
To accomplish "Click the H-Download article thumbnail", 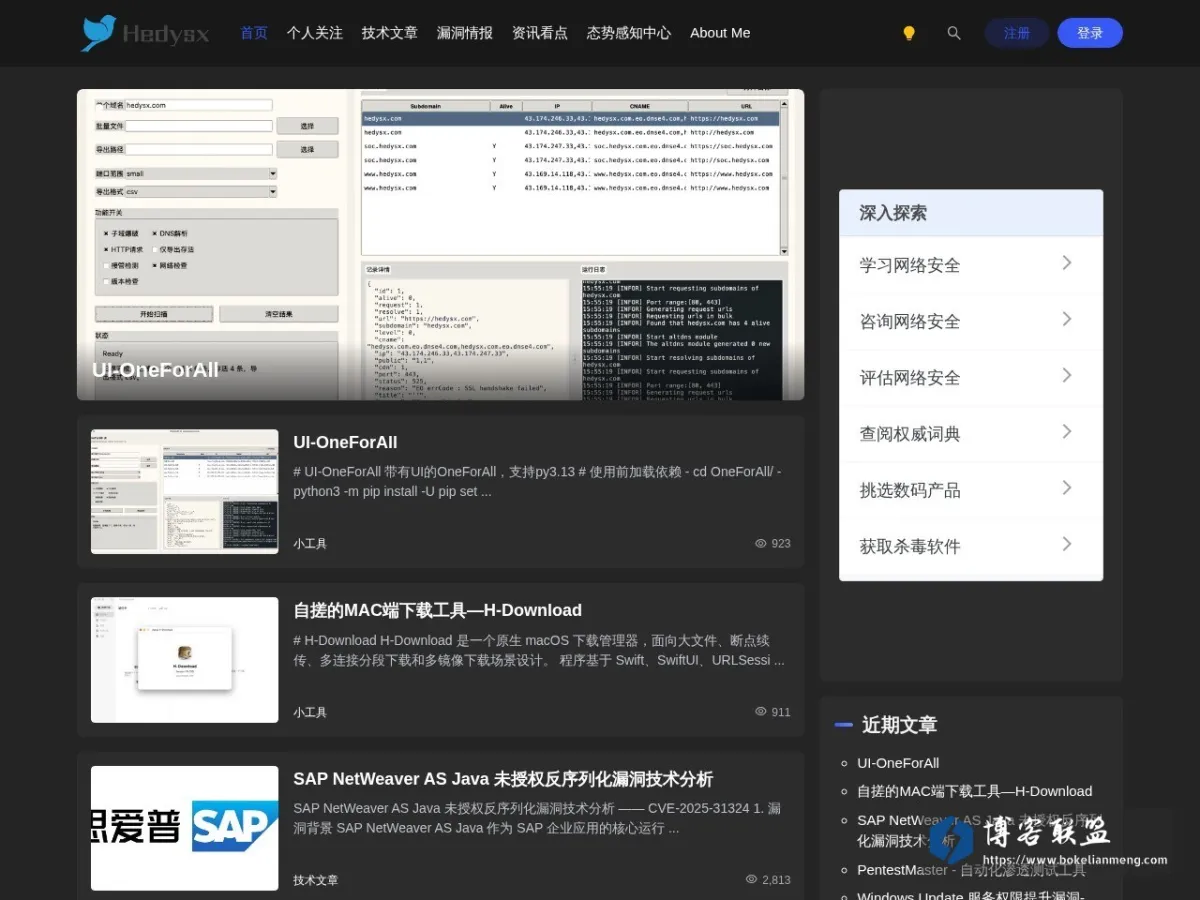I will tap(185, 660).
